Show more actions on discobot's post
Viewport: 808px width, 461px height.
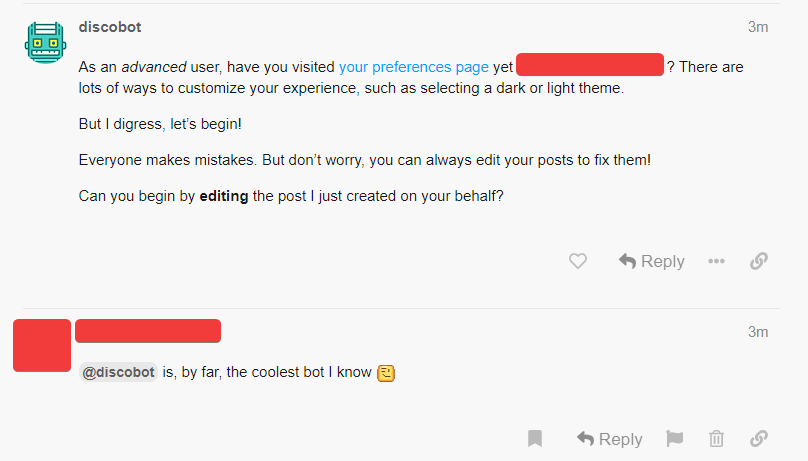tap(716, 261)
